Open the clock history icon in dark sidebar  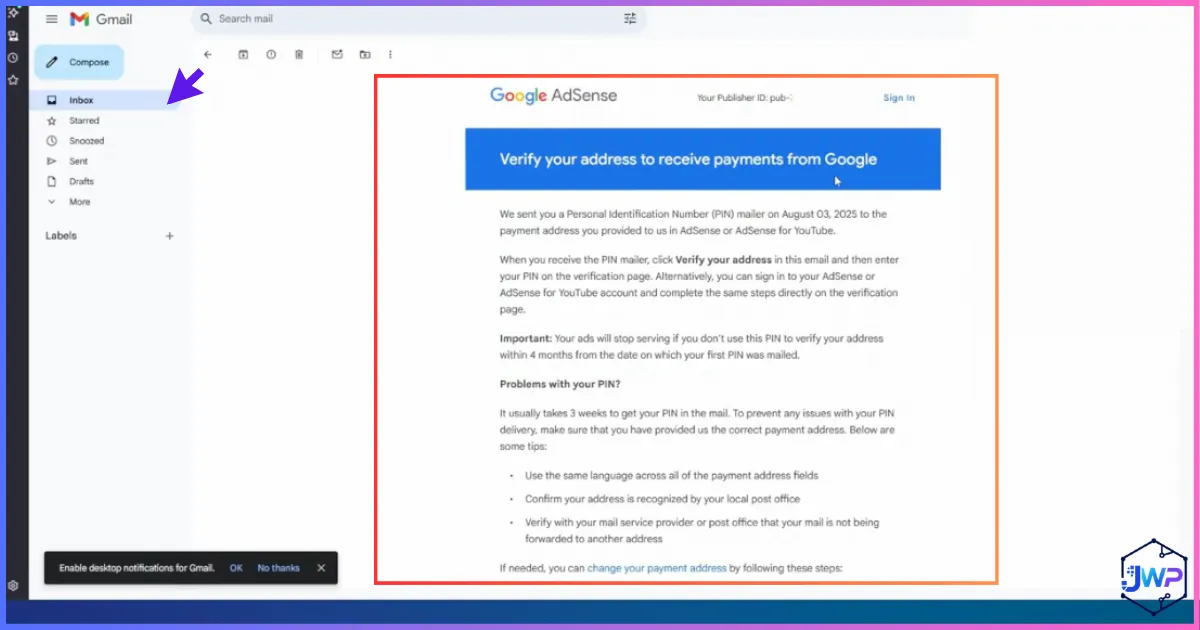tap(13, 57)
